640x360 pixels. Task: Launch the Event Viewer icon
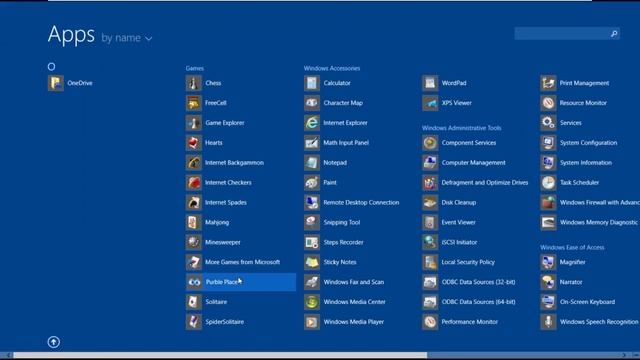pyautogui.click(x=430, y=222)
